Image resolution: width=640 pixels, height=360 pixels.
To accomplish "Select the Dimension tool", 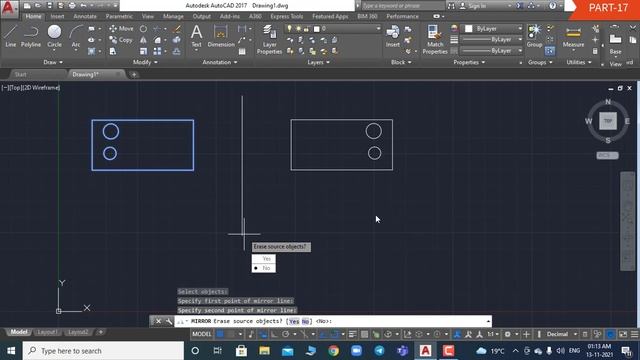I will coord(221,36).
